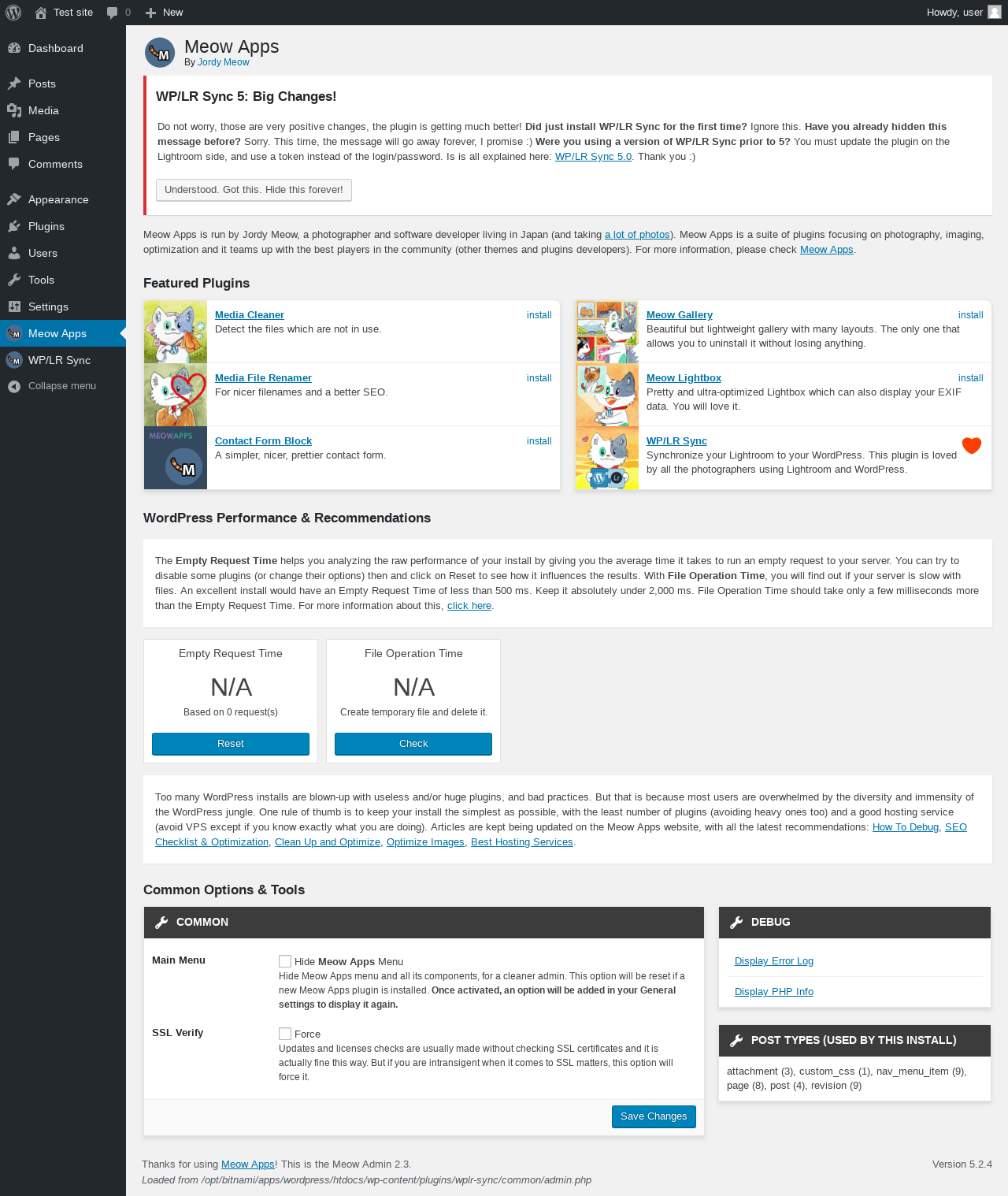
Task: Click the Media File Renamer thumbnail
Action: (176, 395)
